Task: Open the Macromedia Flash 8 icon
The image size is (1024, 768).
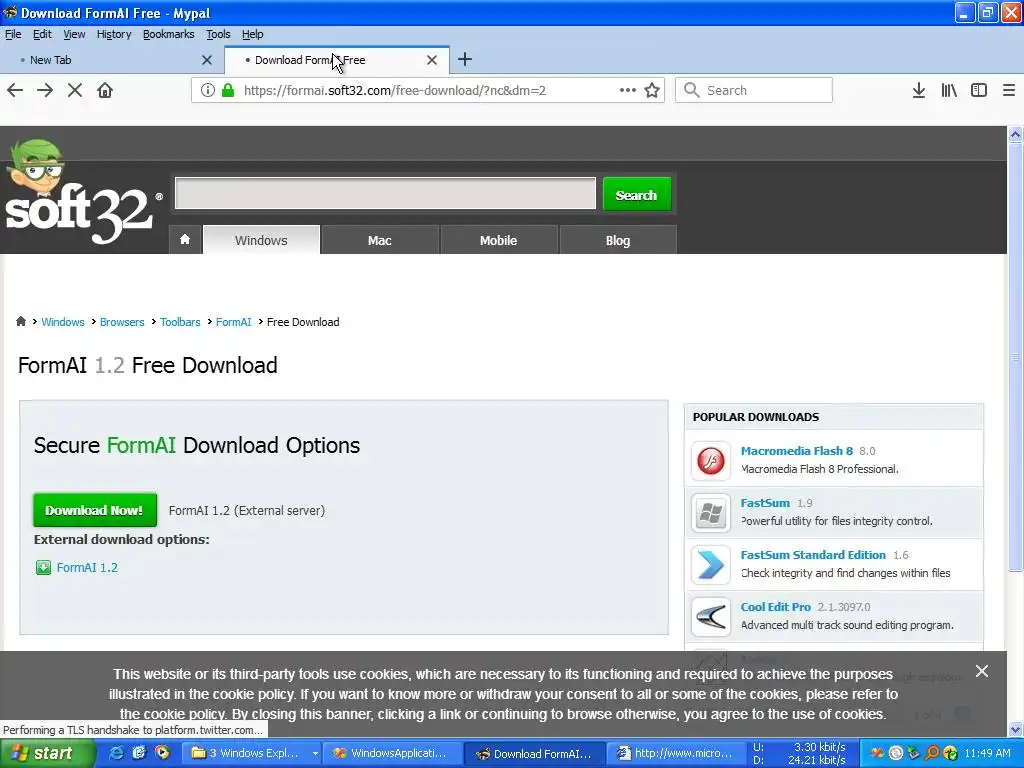Action: [711, 460]
